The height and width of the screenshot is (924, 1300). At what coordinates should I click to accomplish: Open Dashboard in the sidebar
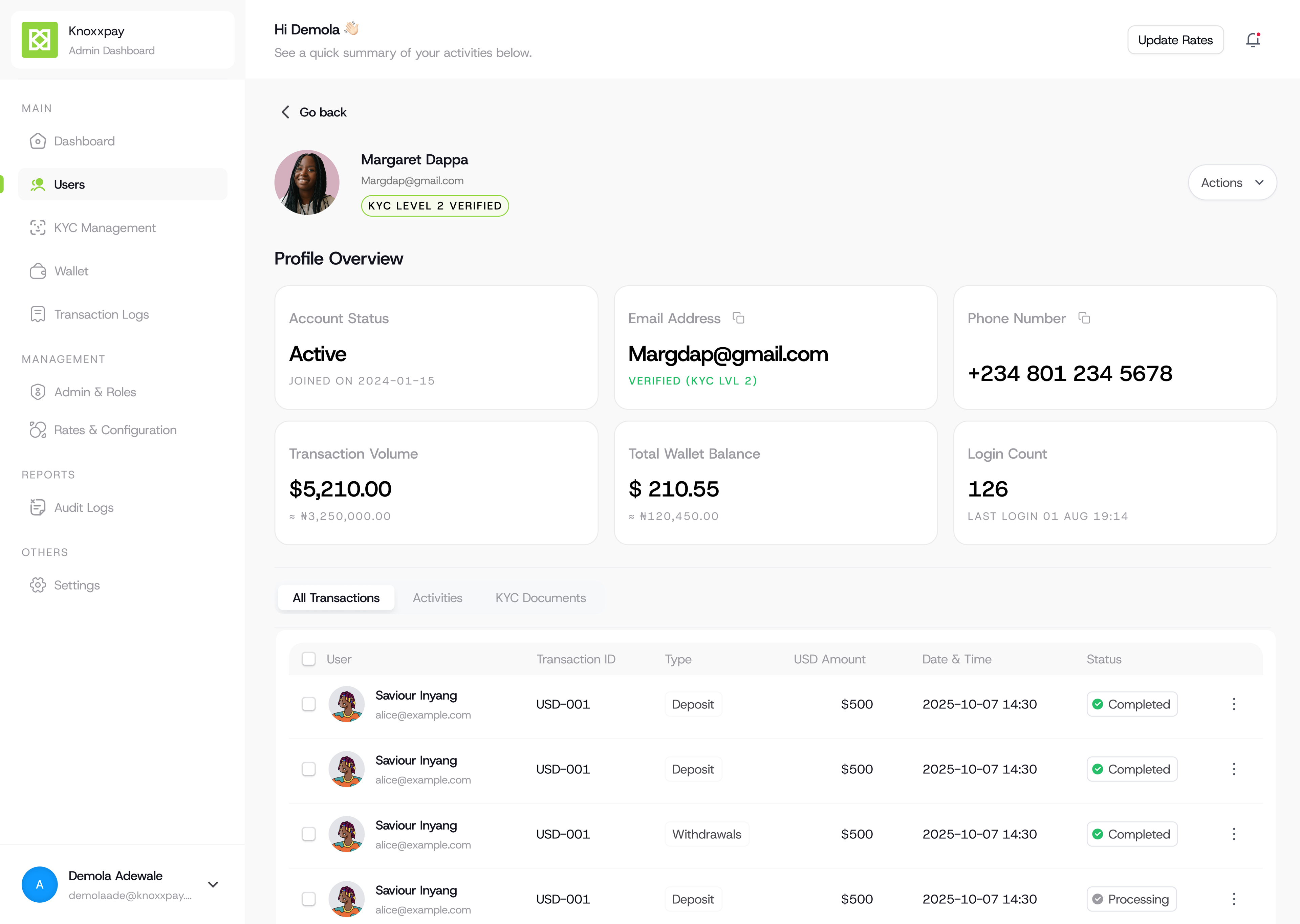[x=122, y=141]
